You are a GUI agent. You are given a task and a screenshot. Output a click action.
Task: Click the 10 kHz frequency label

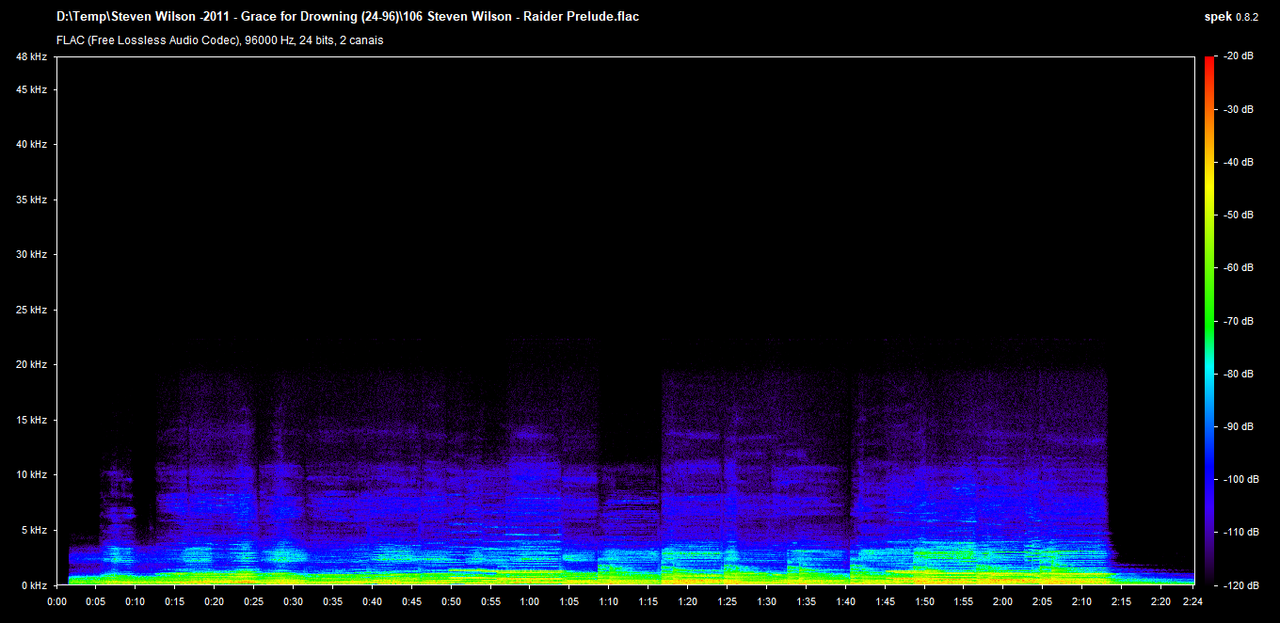pos(31,475)
